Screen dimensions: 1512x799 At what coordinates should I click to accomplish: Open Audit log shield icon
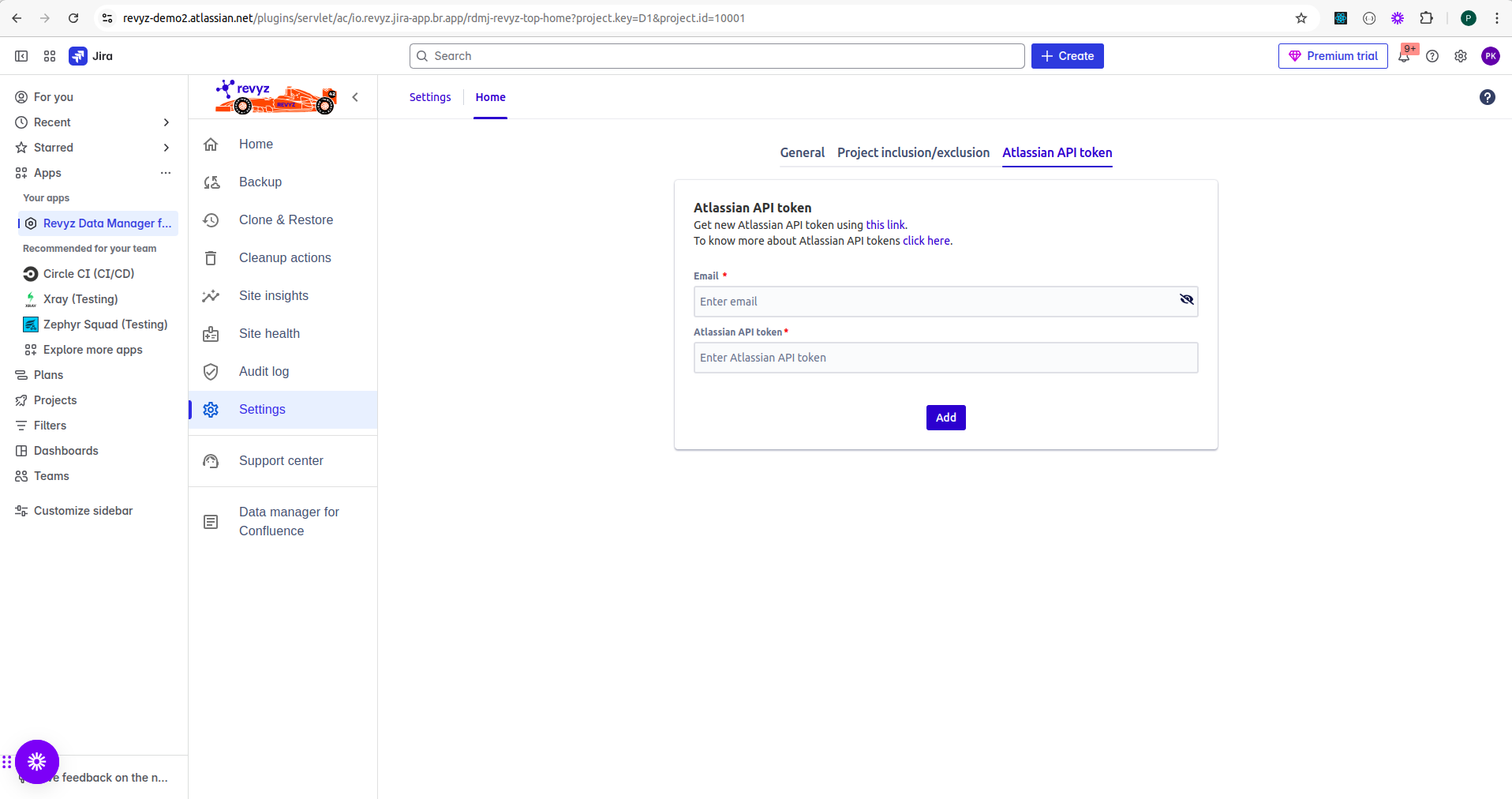tap(211, 372)
